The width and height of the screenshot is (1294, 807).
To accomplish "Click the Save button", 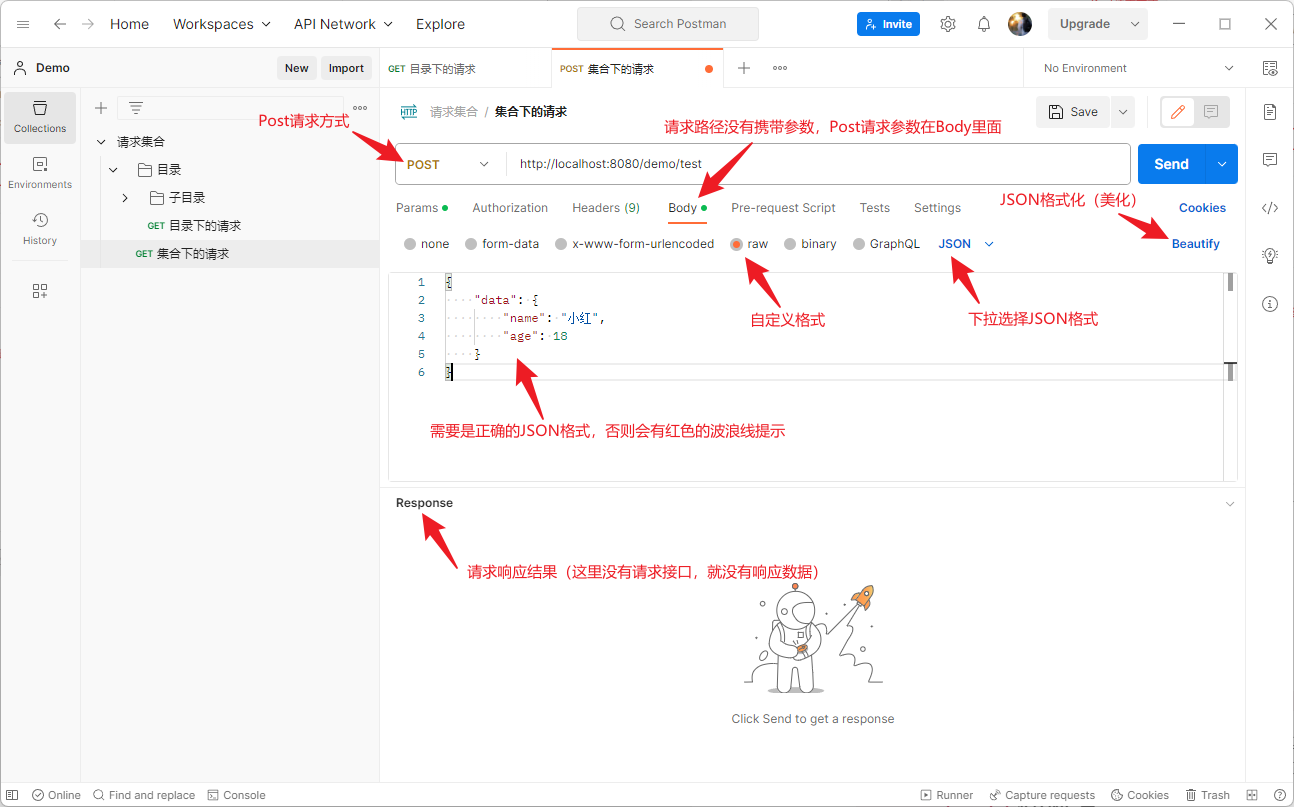I will click(1074, 112).
